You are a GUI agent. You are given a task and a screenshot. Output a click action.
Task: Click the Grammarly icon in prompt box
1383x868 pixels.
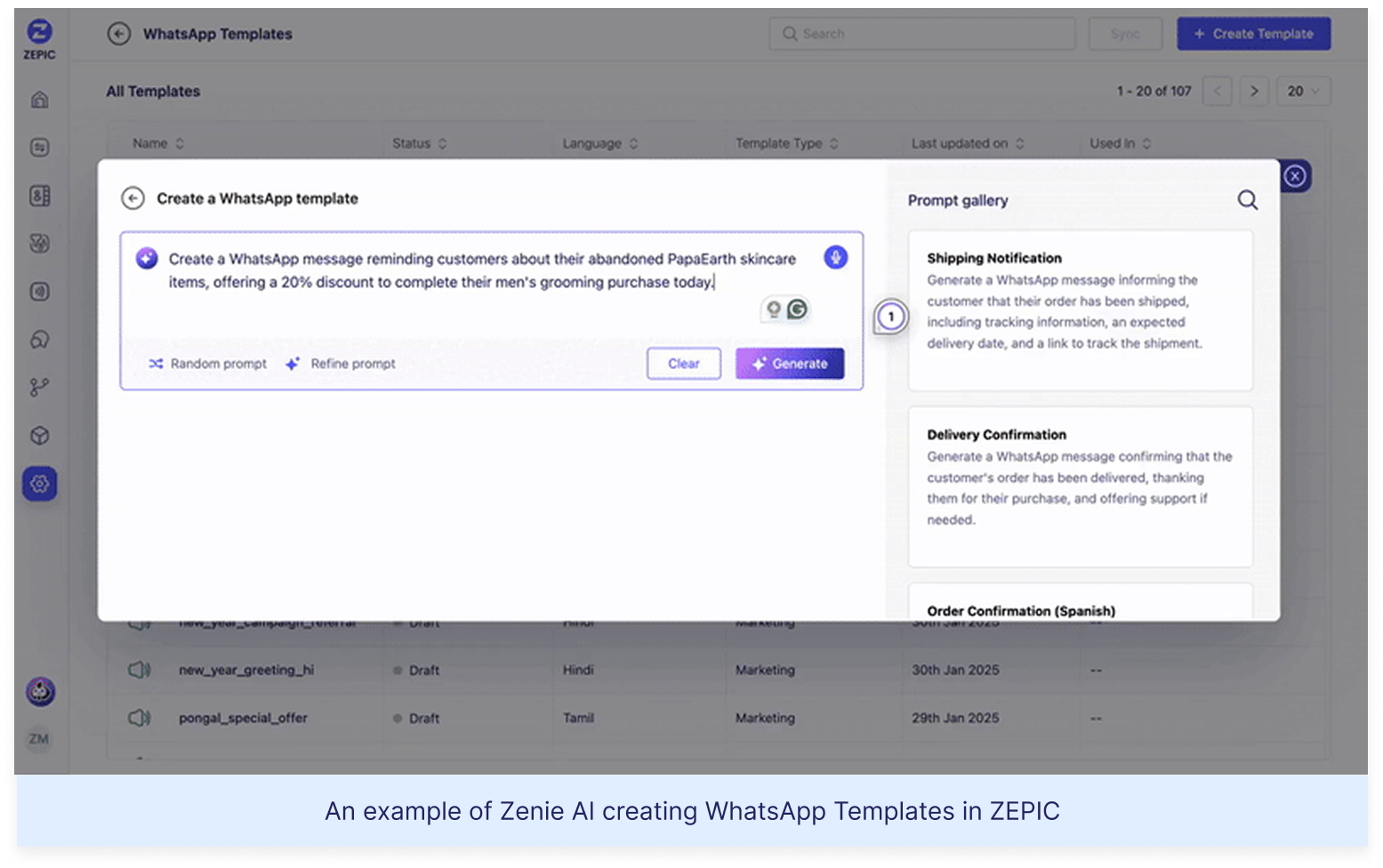(x=798, y=309)
